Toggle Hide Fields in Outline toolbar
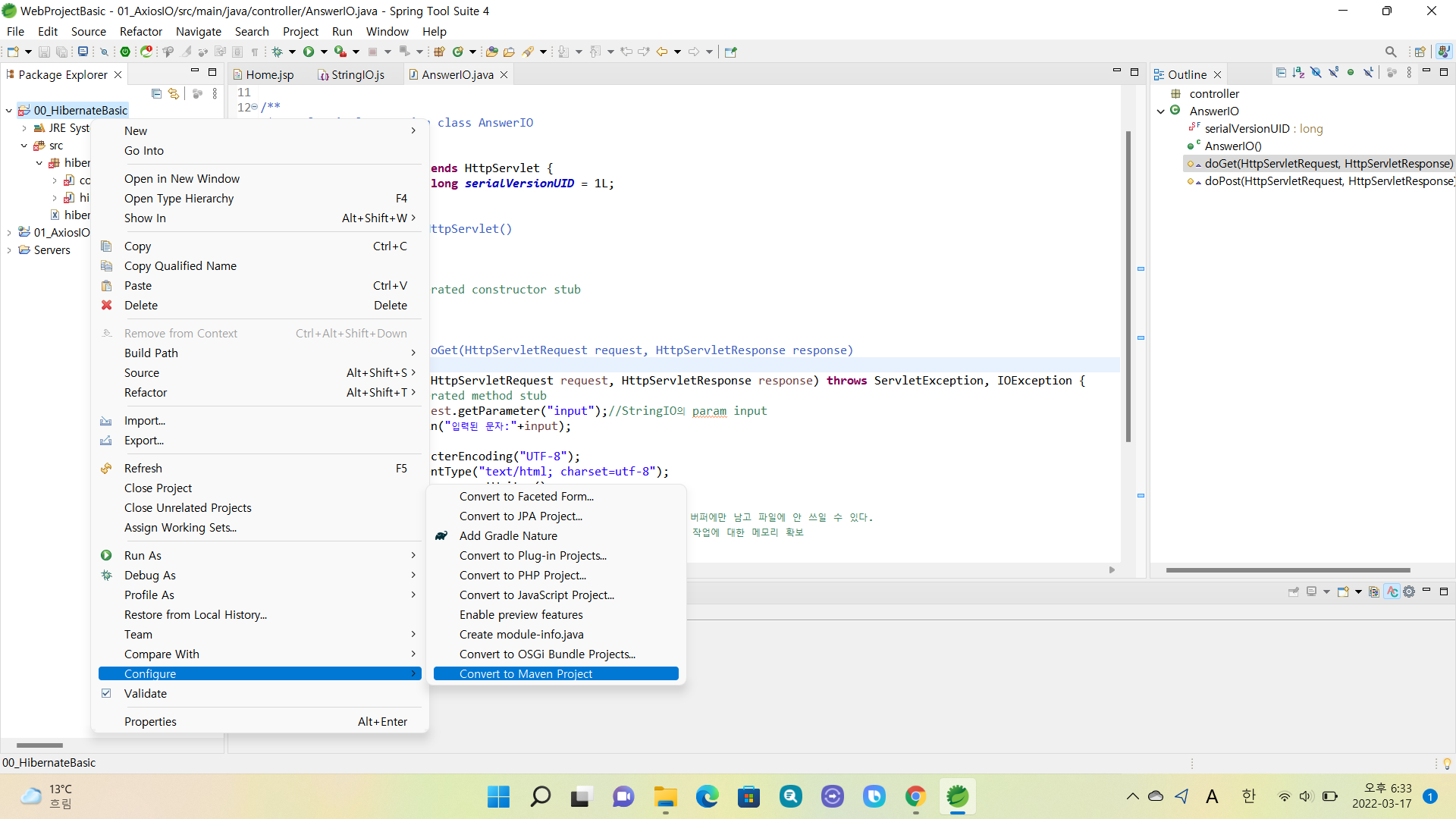 point(1316,73)
